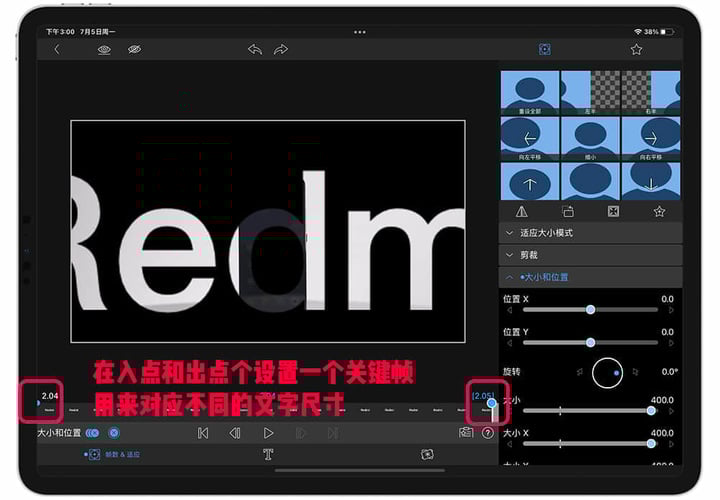Toggle the keyframe pill next to 大小和位置
The width and height of the screenshot is (720, 500).
(x=92, y=433)
